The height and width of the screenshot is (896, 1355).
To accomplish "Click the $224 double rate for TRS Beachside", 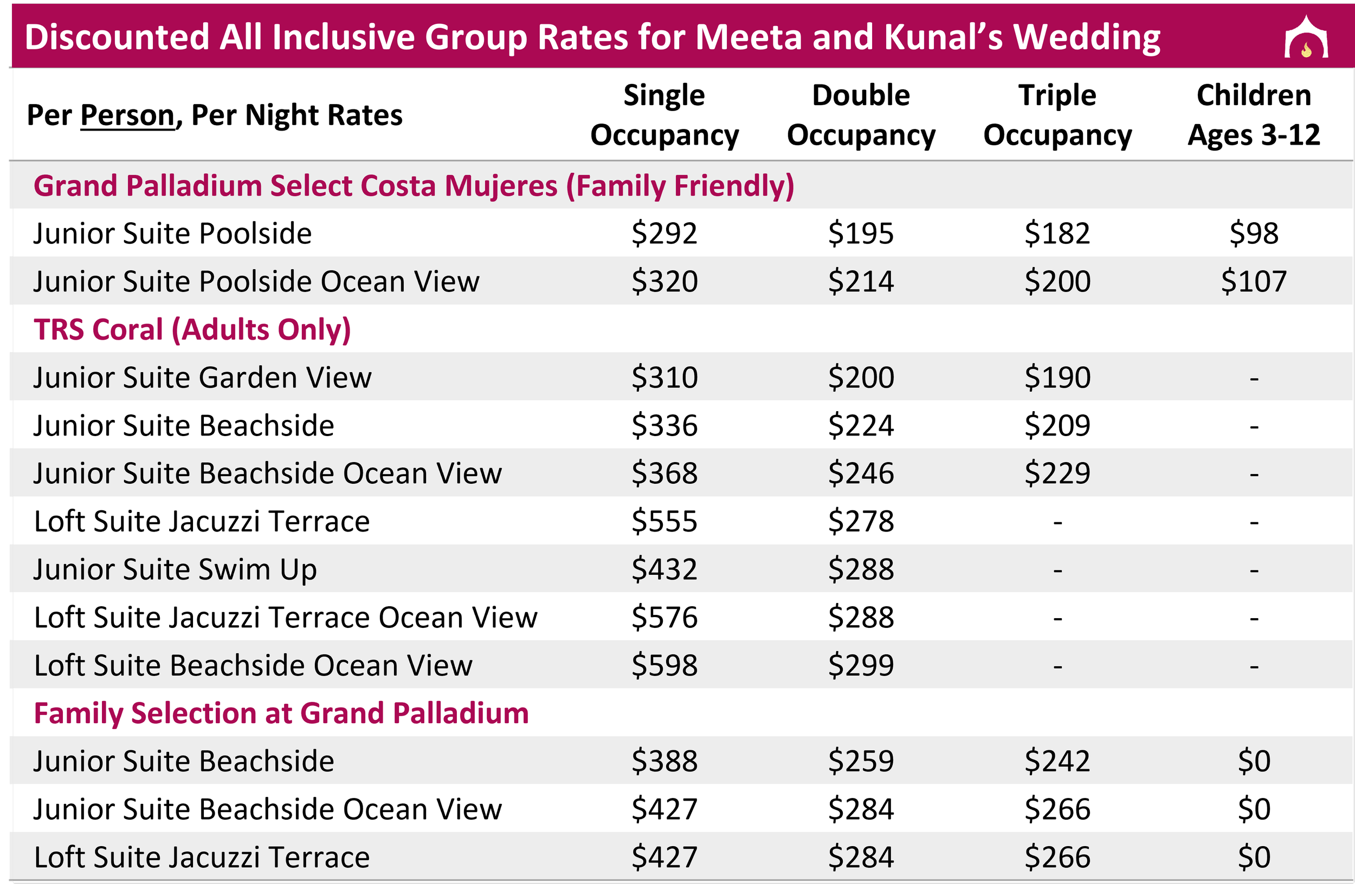I will (861, 425).
